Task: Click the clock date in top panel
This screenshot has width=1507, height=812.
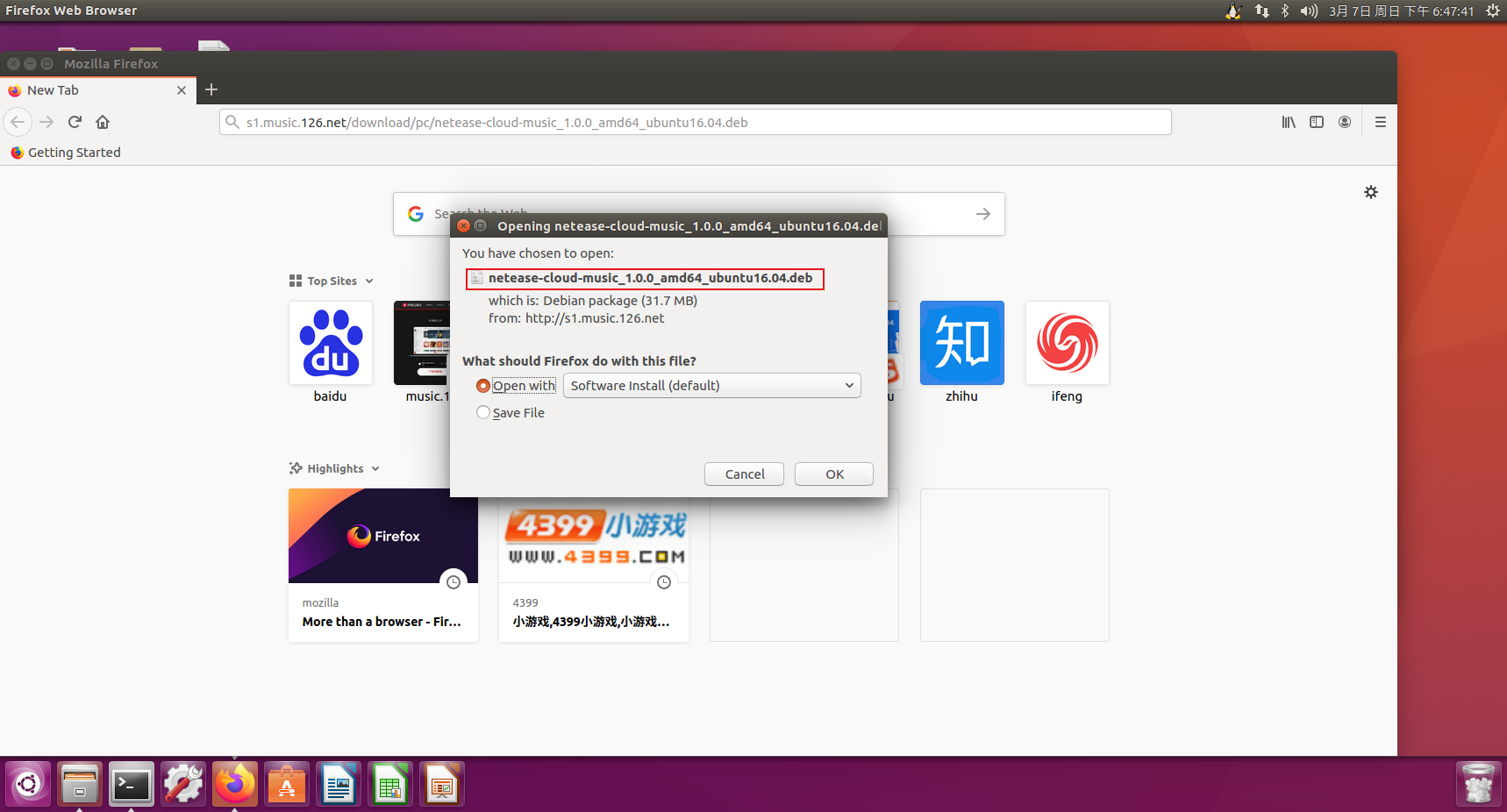Action: [x=1401, y=11]
